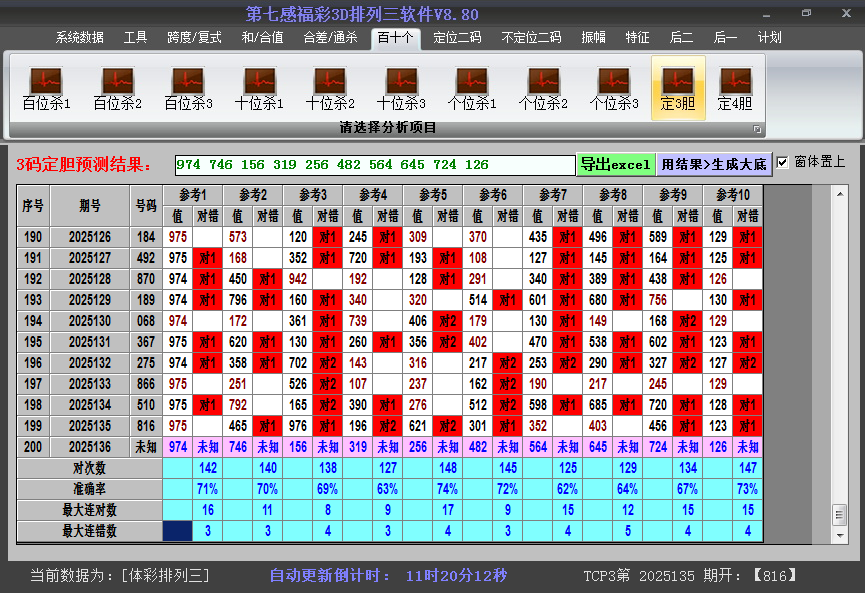Click the 个位杀1 analysis icon
Screen dimensions: 865x593
click(x=472, y=88)
